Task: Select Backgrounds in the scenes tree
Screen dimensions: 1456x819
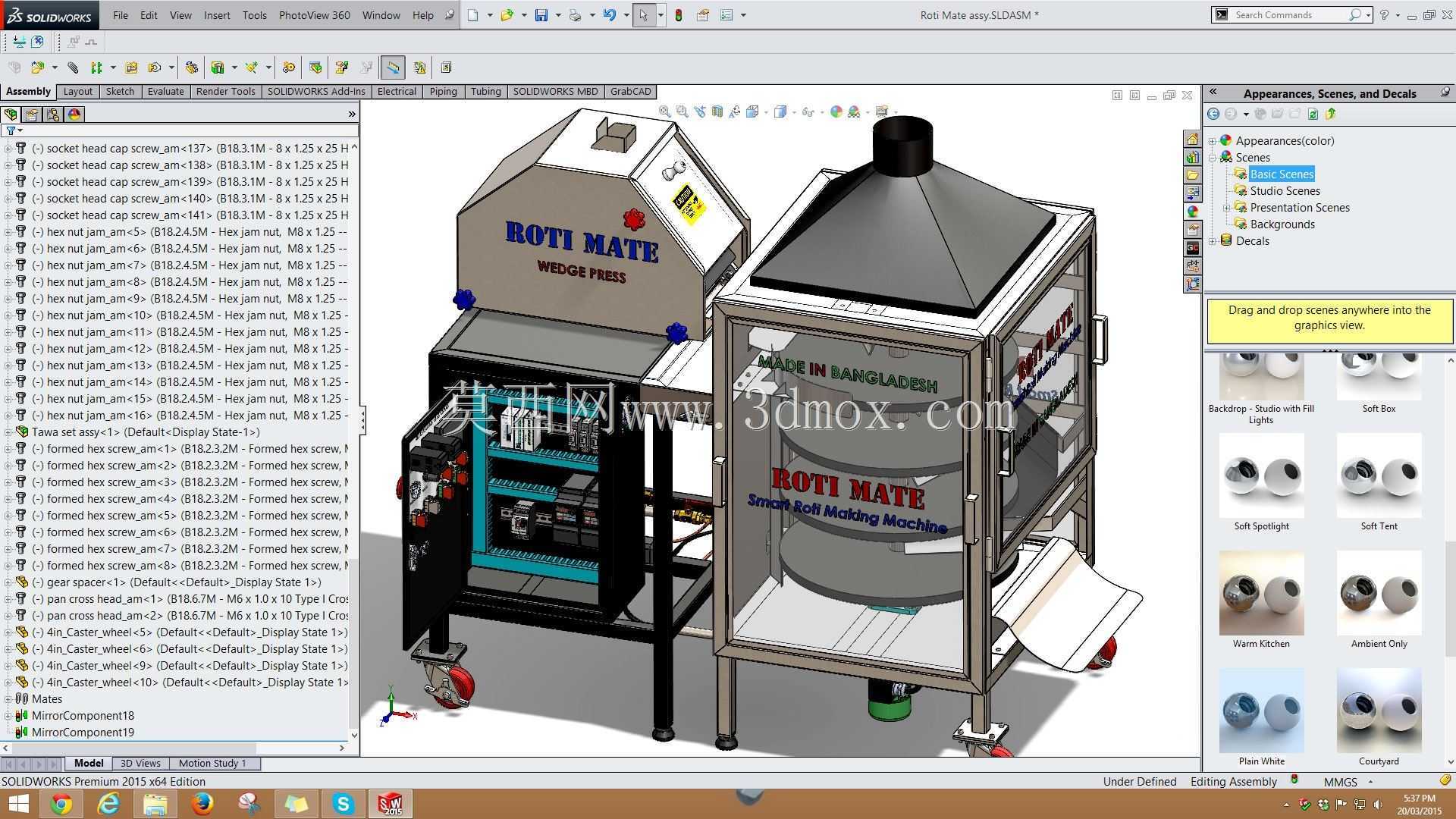Action: tap(1282, 224)
